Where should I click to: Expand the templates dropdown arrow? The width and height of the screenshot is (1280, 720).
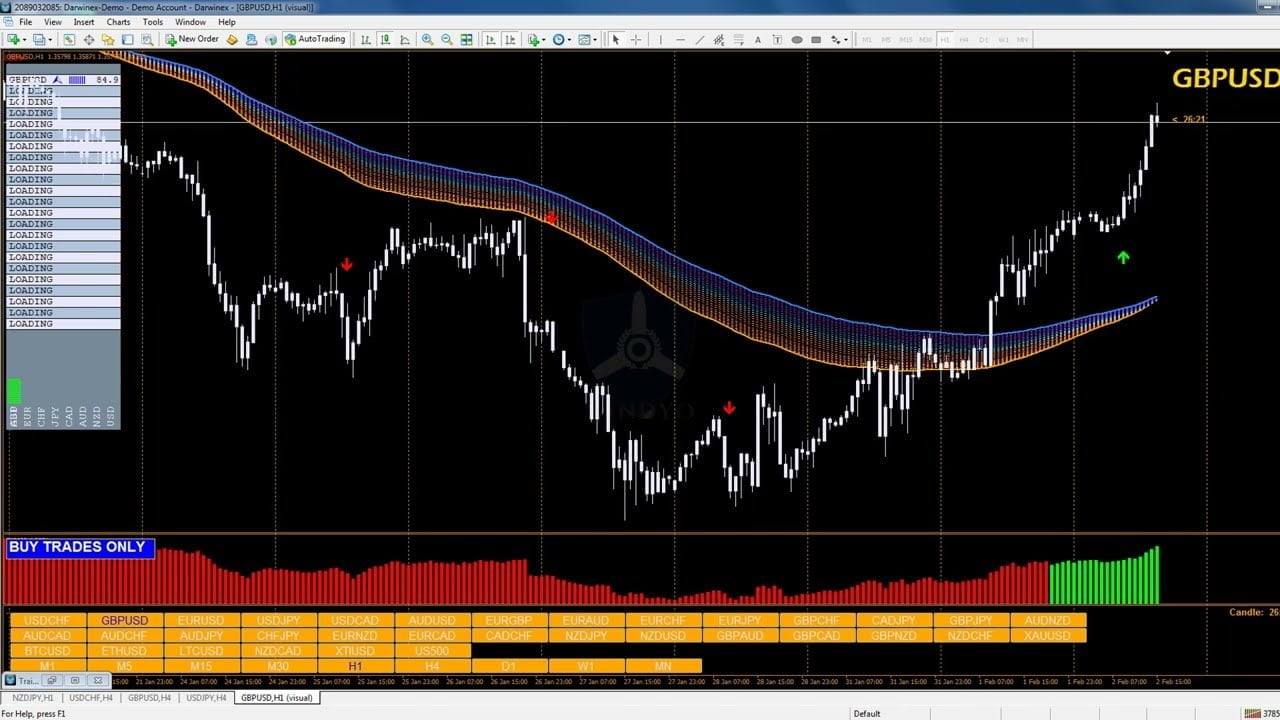point(595,40)
